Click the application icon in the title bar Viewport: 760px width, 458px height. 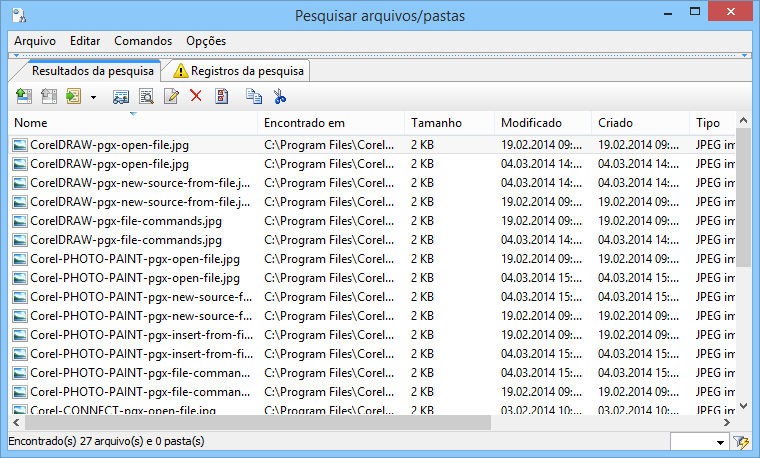19,16
